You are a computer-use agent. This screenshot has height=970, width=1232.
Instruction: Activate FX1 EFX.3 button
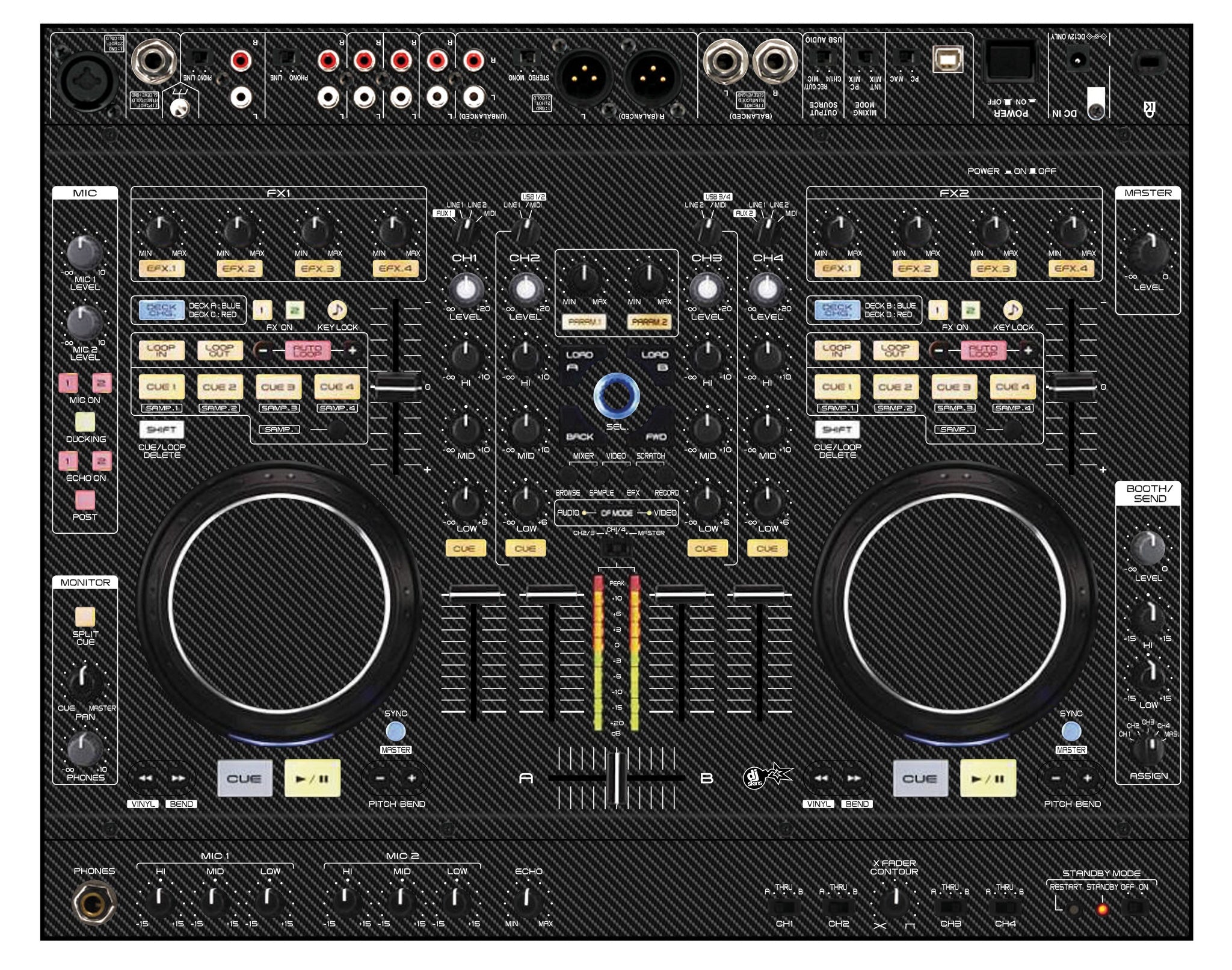tap(317, 268)
